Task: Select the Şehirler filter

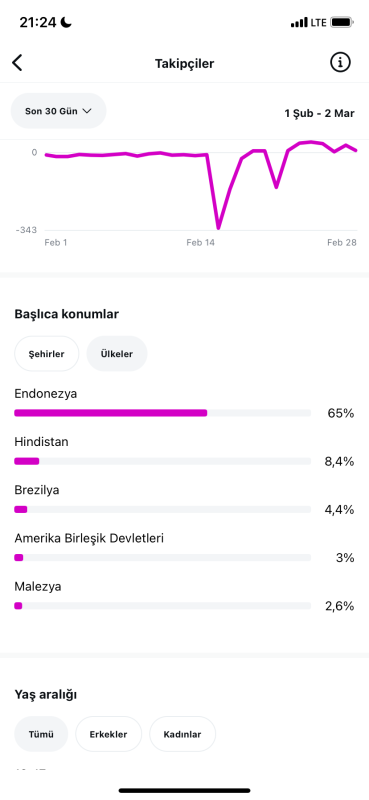Action: 46,354
